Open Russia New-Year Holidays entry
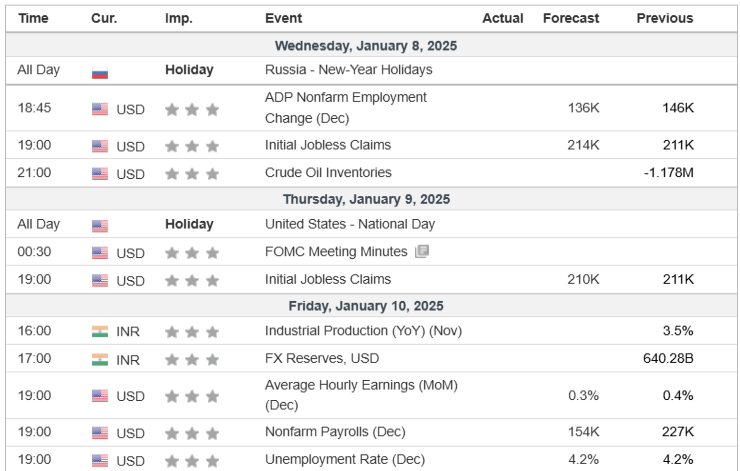The width and height of the screenshot is (740, 471). point(348,70)
